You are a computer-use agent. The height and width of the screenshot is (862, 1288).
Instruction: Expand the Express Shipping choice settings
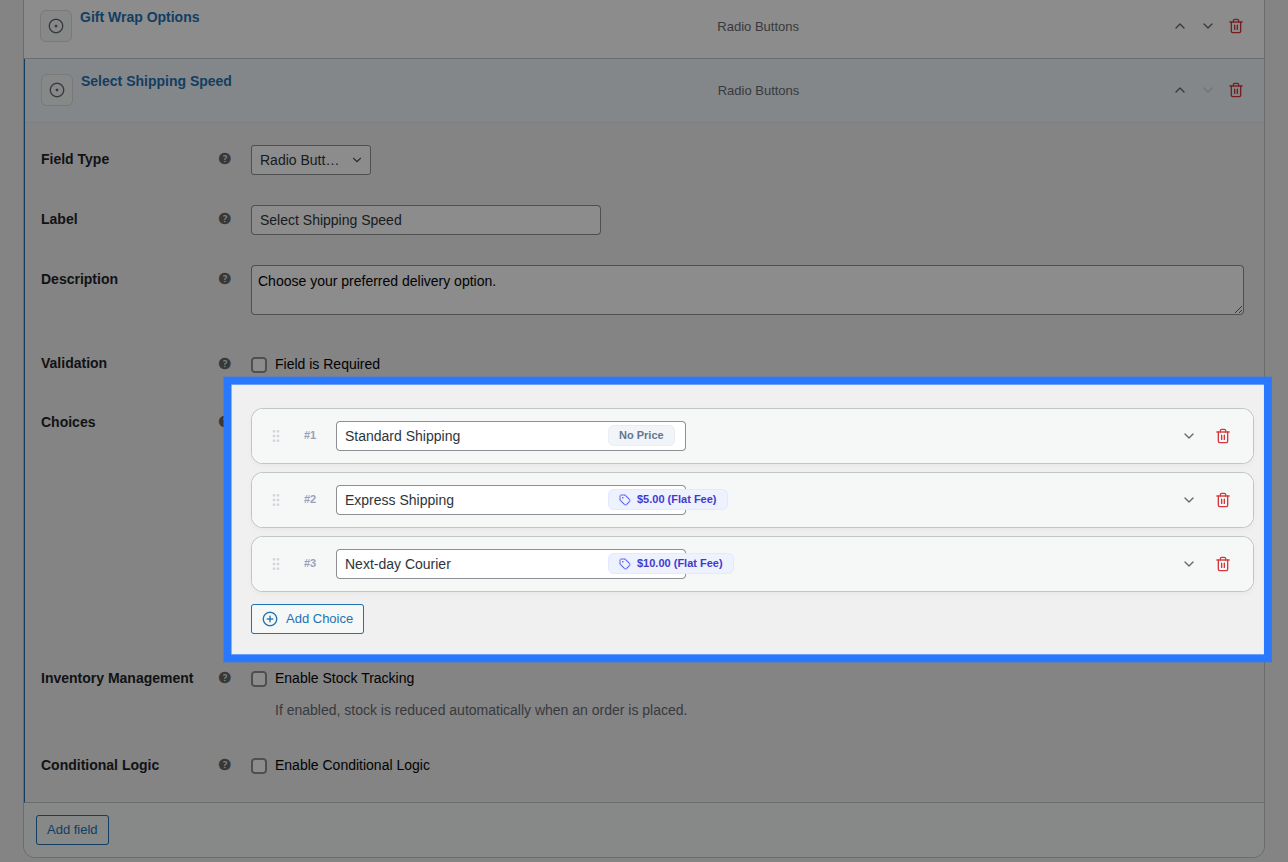(1189, 500)
